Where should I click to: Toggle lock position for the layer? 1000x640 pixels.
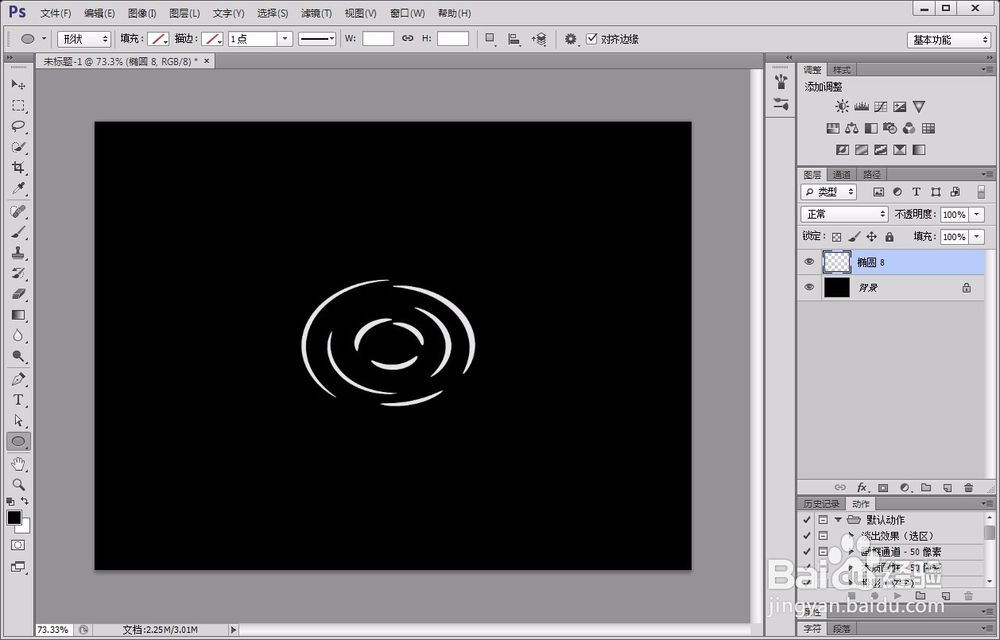tap(872, 236)
